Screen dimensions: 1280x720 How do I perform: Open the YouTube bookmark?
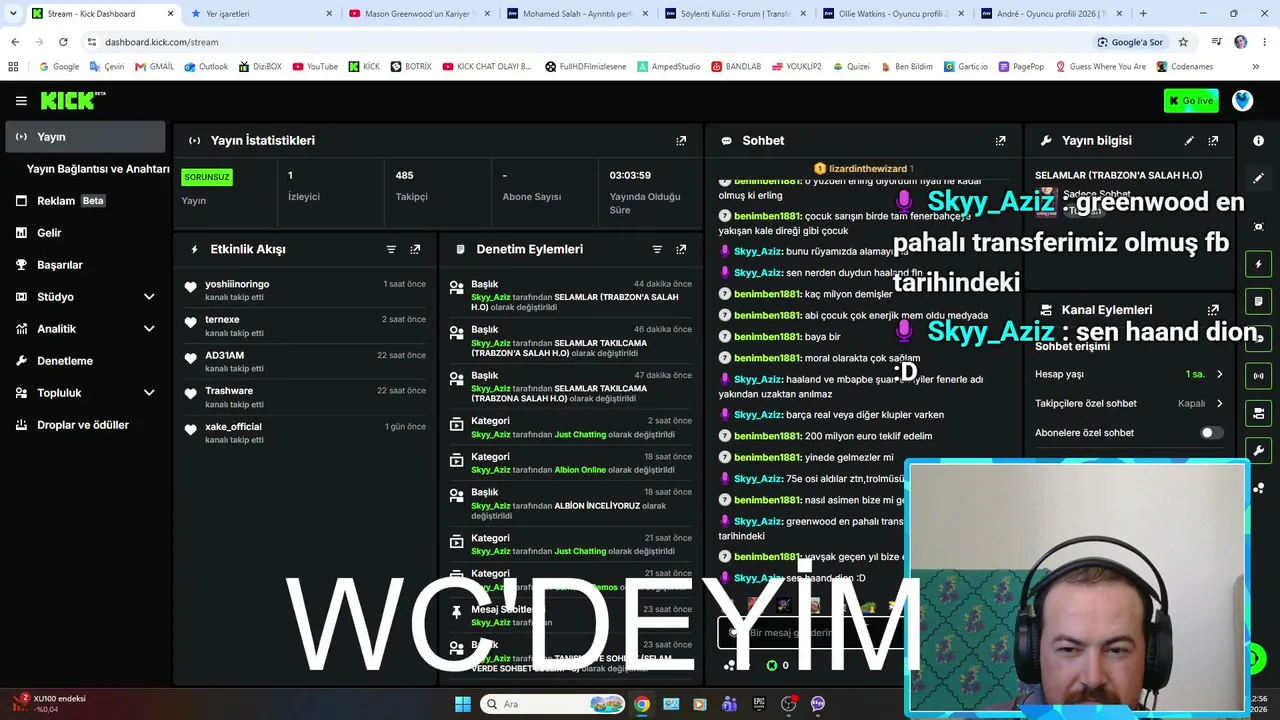[x=315, y=67]
